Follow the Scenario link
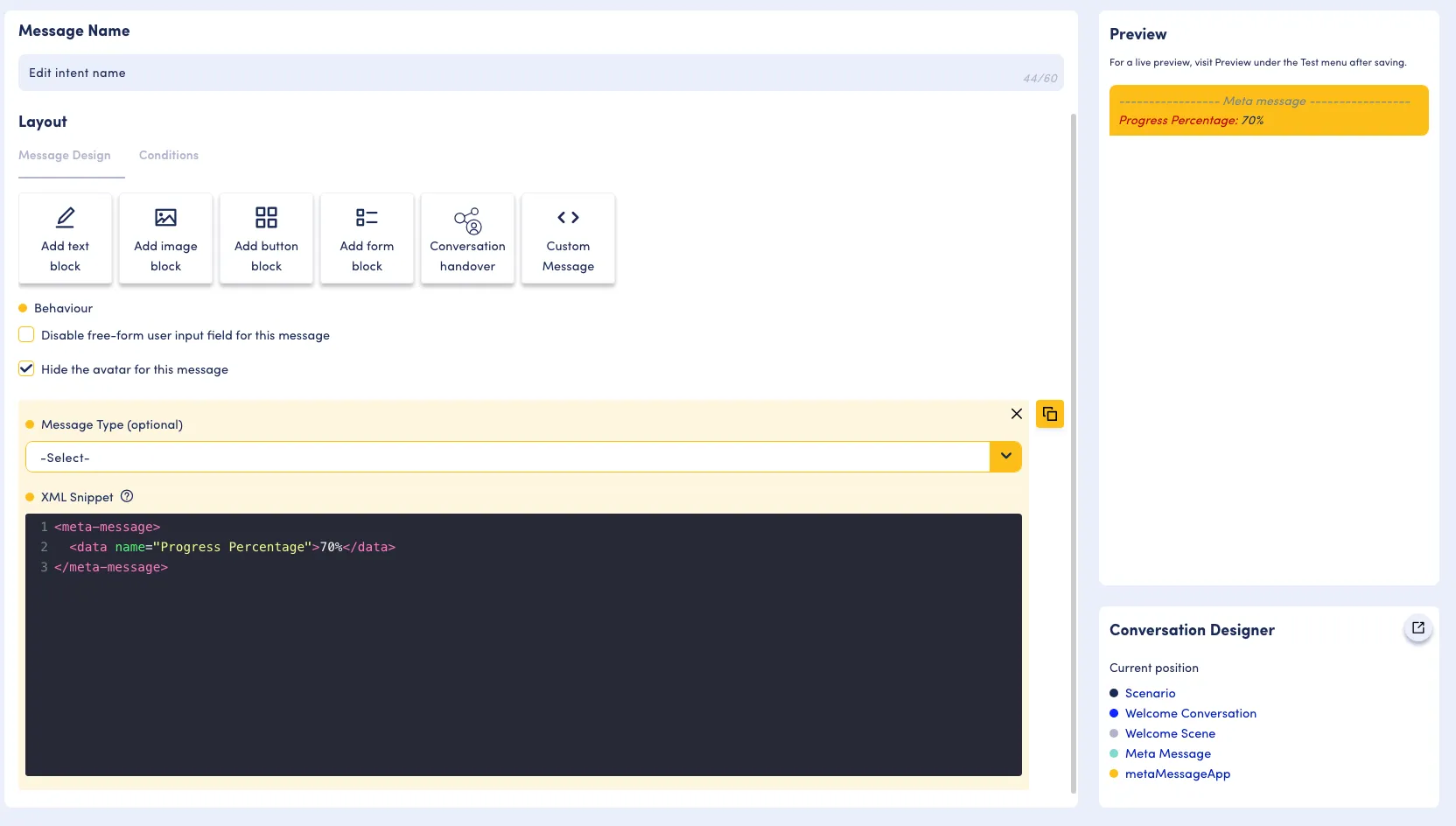 [1150, 693]
